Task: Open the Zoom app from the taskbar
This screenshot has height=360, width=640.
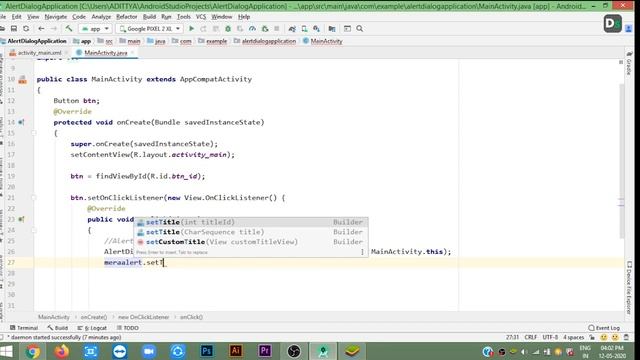Action: pyautogui.click(x=149, y=351)
